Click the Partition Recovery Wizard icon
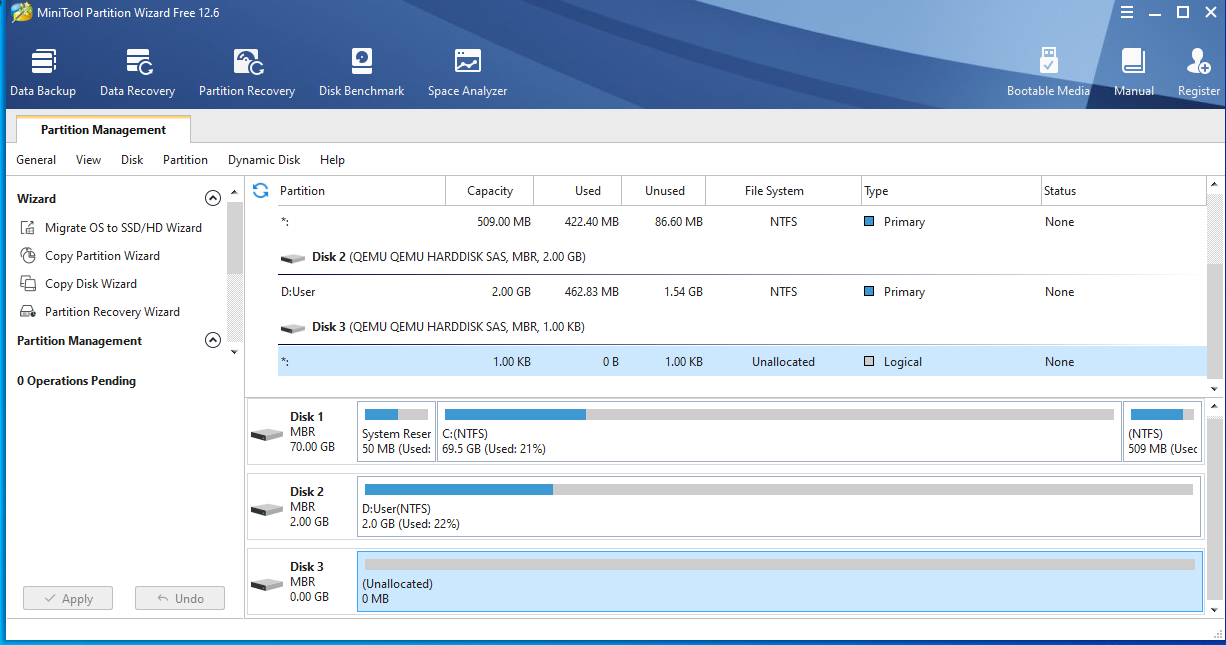 27,312
